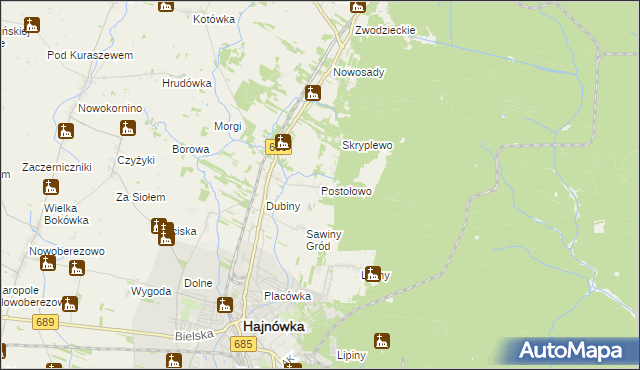The height and width of the screenshot is (370, 640).
Task: Click the Wygoda label
Action: [x=151, y=291]
